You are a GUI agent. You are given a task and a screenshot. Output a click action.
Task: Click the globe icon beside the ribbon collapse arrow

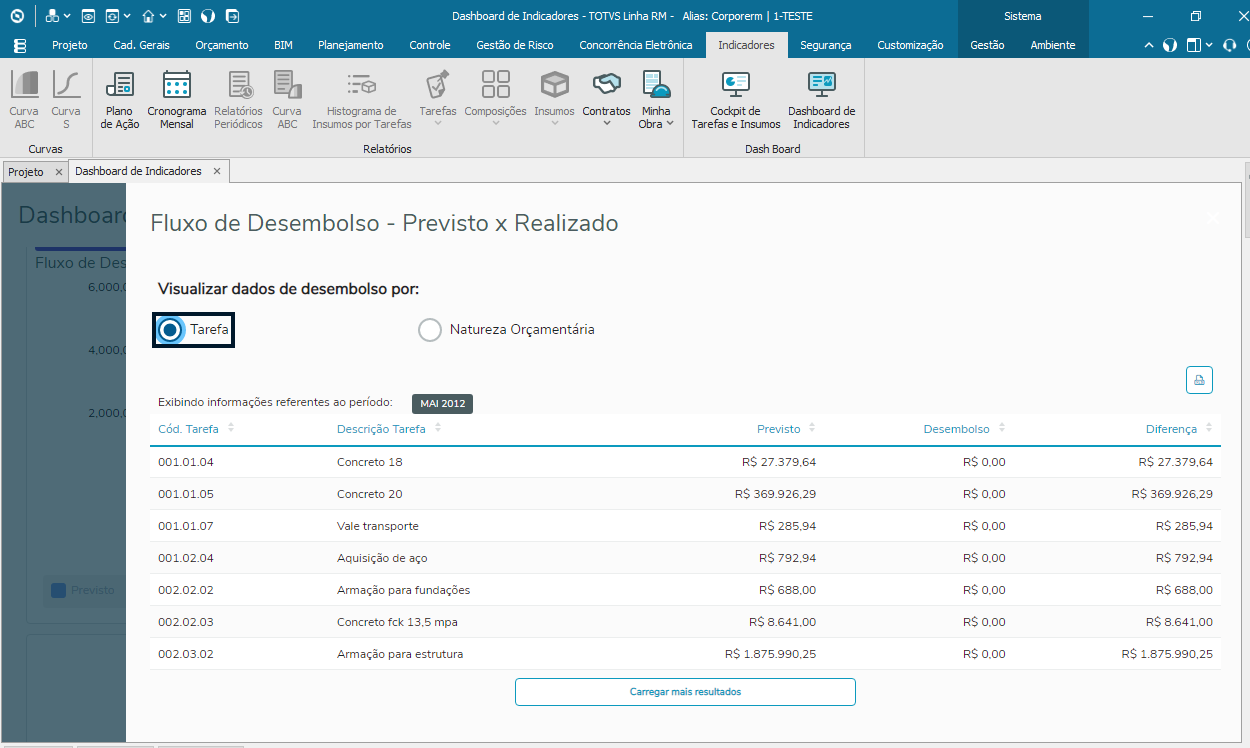pyautogui.click(x=1169, y=45)
